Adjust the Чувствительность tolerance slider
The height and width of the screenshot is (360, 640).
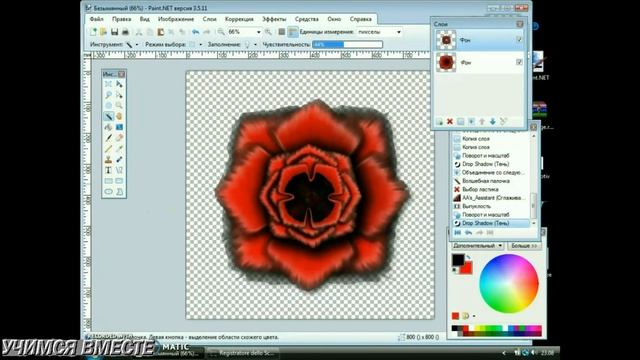coord(347,44)
